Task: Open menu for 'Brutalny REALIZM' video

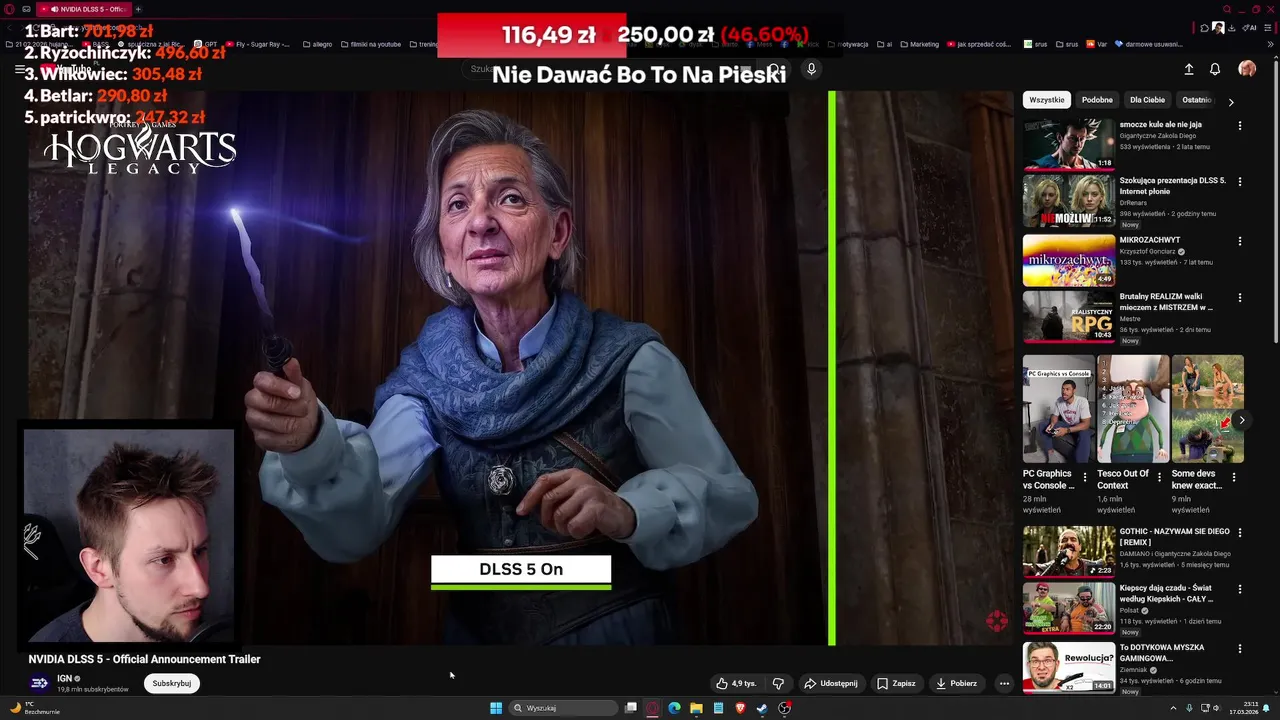Action: point(1240,298)
